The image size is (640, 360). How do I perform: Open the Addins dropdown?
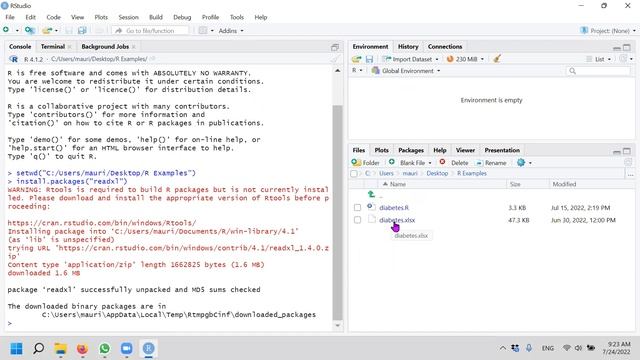pyautogui.click(x=231, y=31)
